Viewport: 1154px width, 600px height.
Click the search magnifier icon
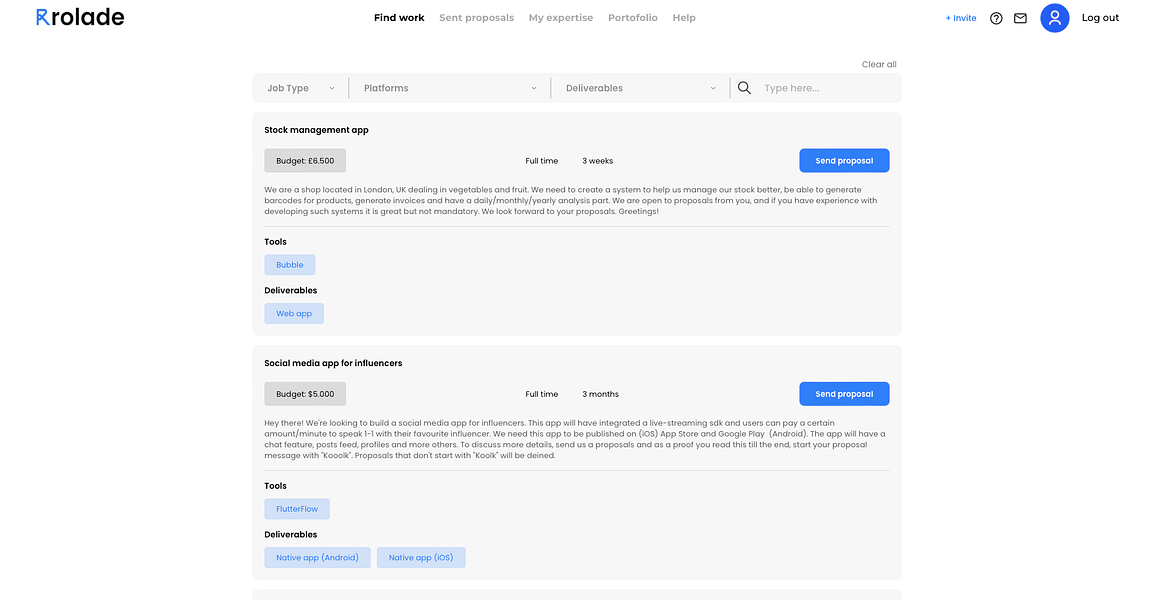coord(744,88)
